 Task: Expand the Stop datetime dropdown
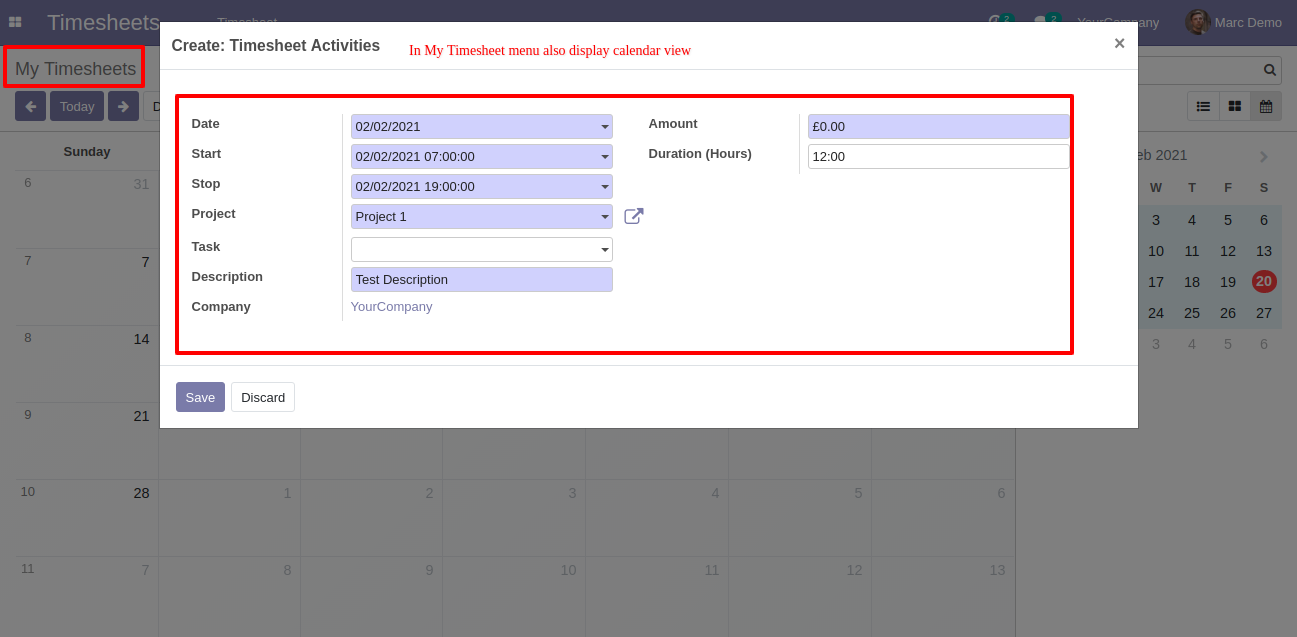pos(605,187)
